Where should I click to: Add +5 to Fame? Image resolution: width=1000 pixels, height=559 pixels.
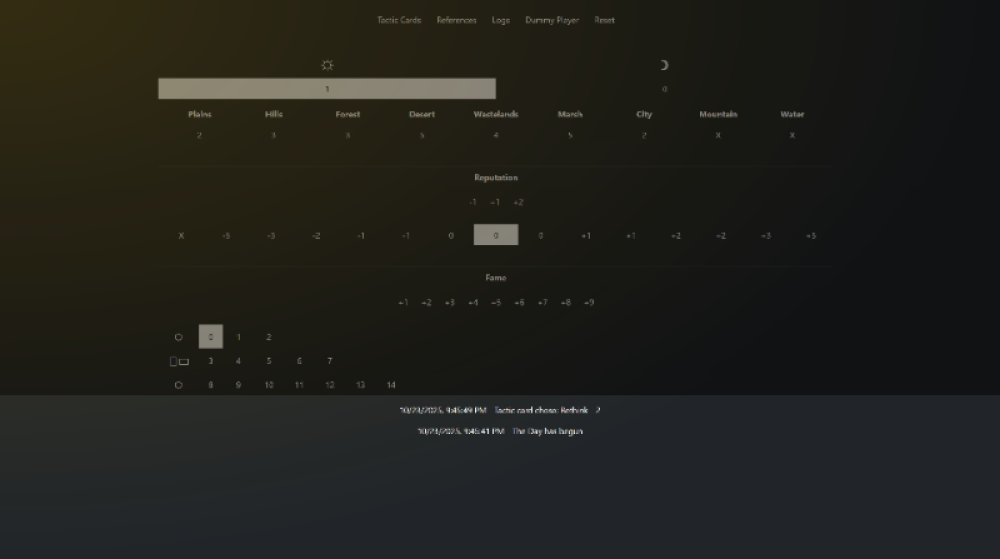[x=496, y=302]
